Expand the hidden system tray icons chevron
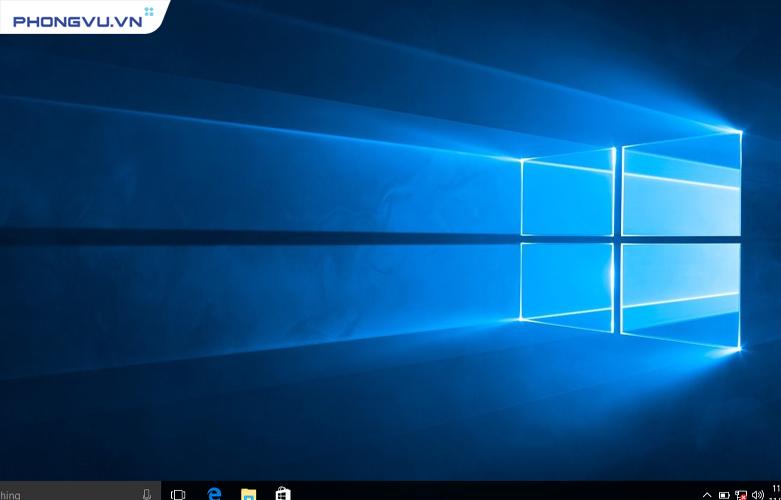This screenshot has height=500, width=781. [x=707, y=495]
